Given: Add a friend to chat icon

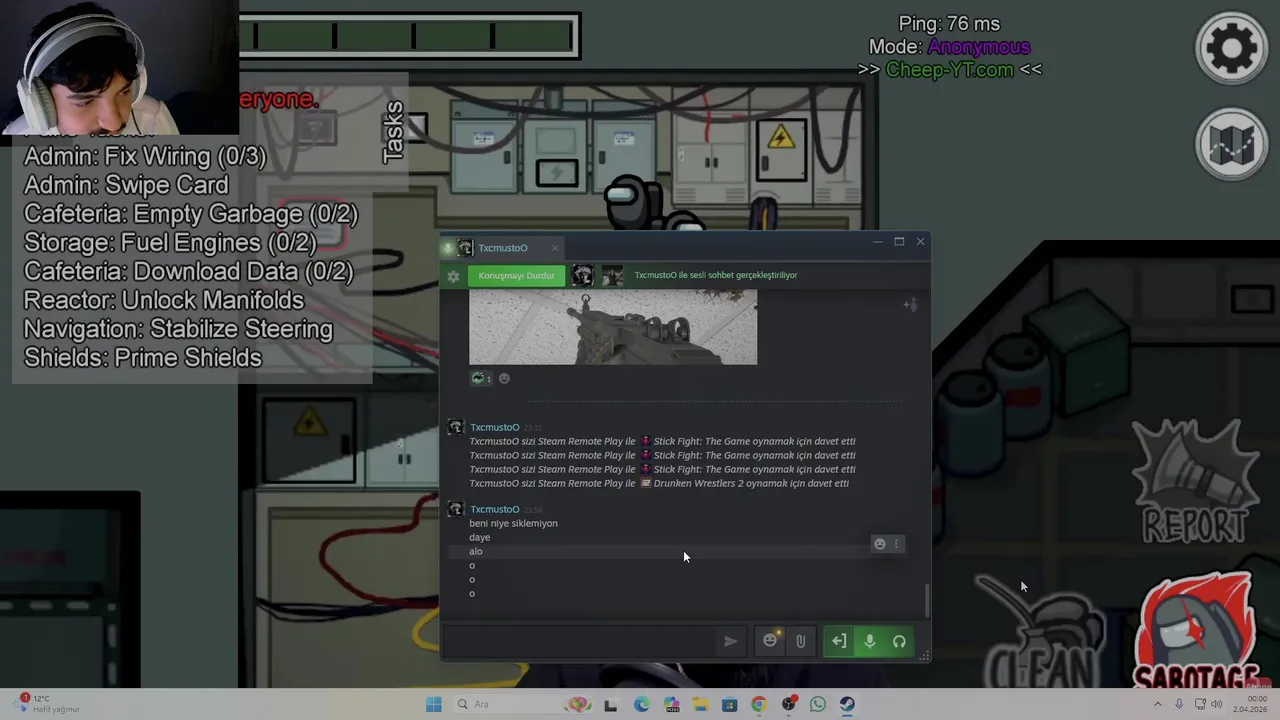Looking at the screenshot, I should tap(910, 304).
